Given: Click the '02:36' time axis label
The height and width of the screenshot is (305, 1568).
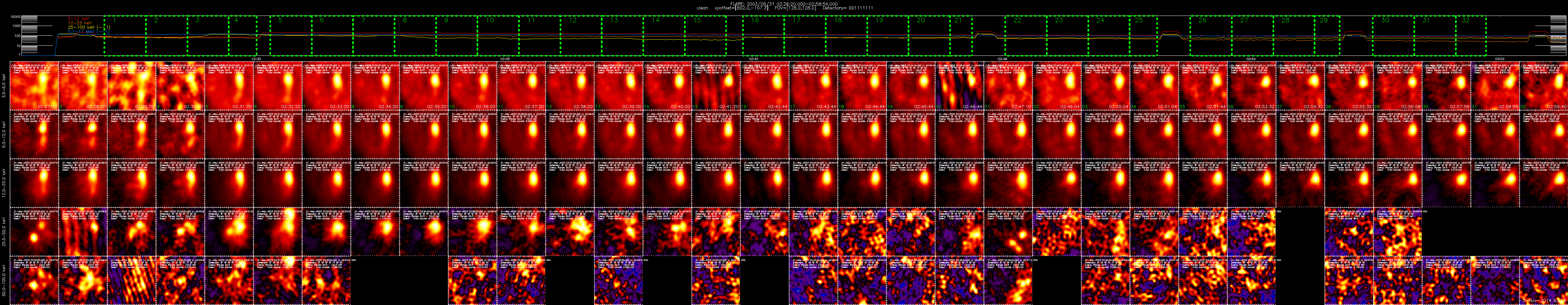Looking at the screenshot, I should [x=504, y=58].
